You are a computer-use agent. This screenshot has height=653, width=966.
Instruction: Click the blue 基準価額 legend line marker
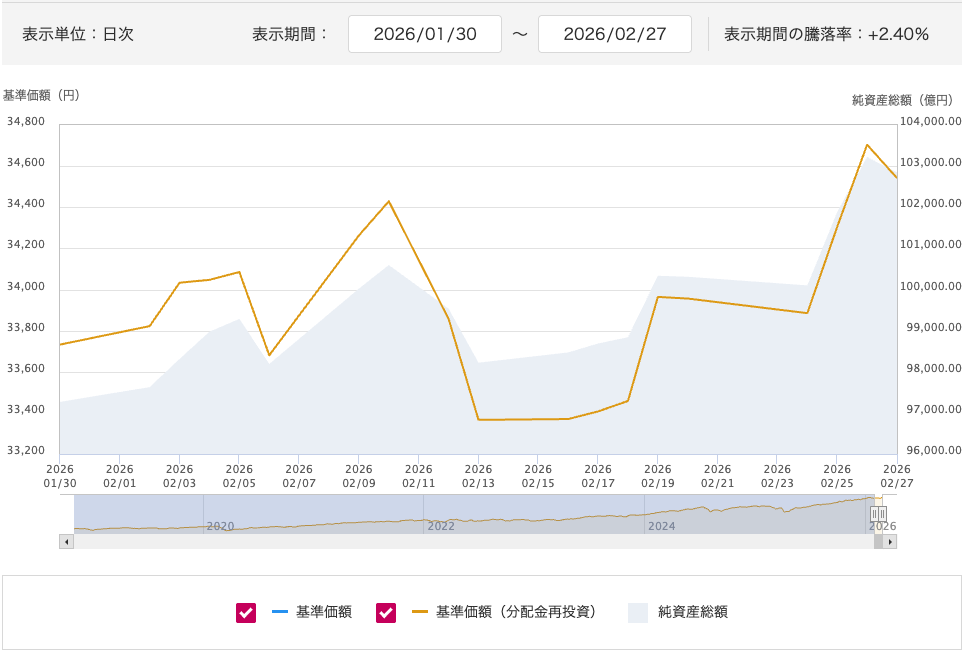279,612
